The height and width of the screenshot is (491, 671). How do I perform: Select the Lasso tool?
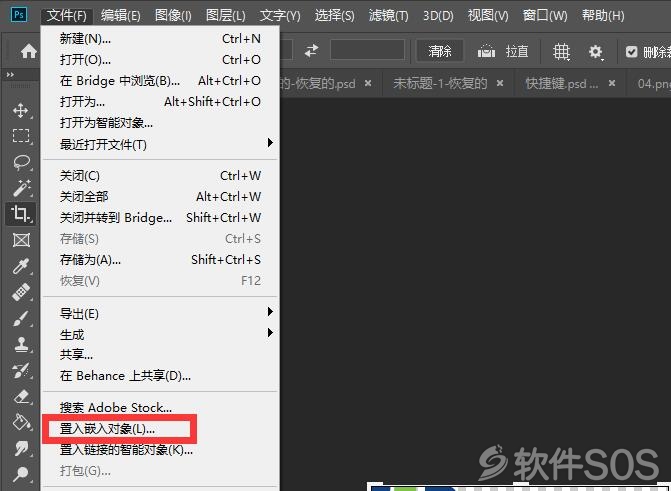click(21, 162)
